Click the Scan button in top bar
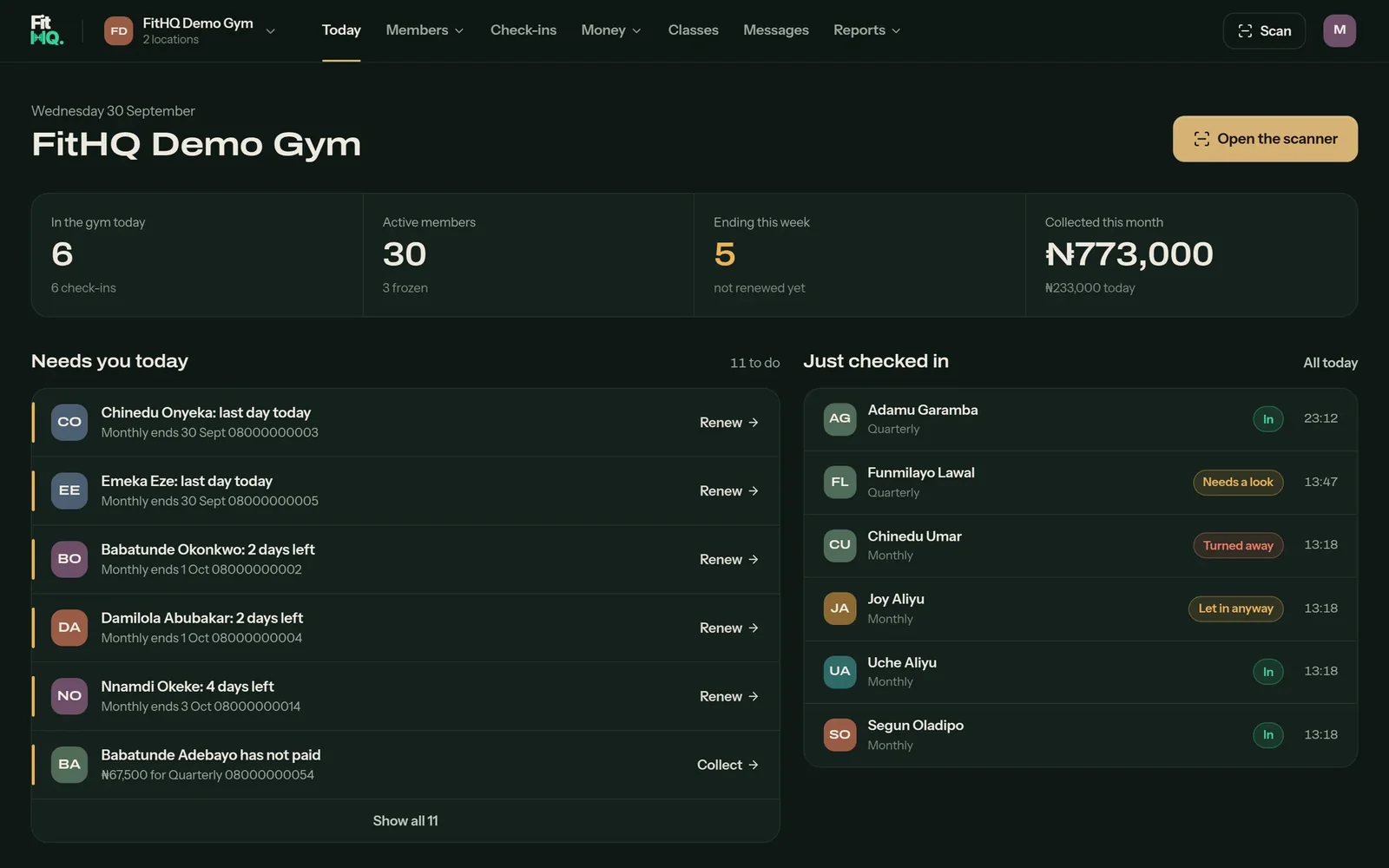The image size is (1389, 868). coord(1264,30)
